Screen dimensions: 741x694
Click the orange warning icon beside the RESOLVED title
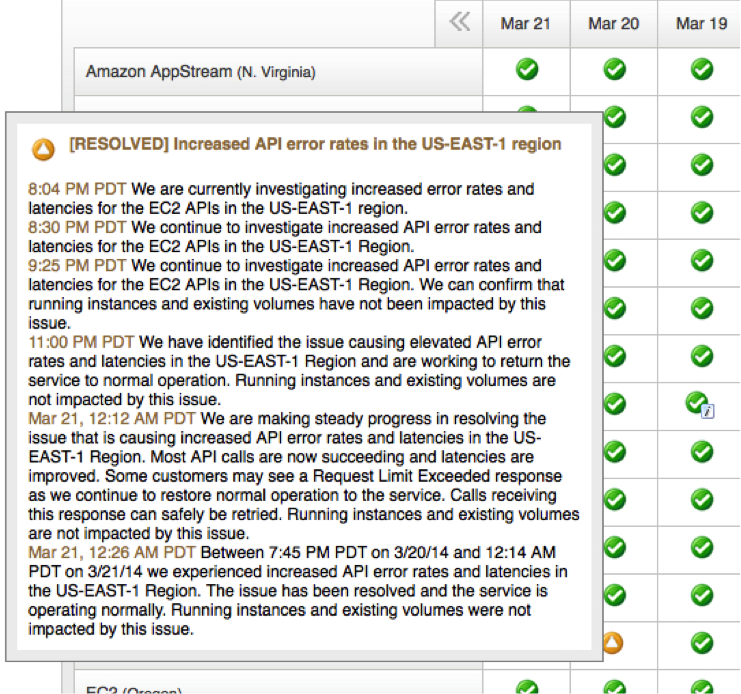point(43,150)
